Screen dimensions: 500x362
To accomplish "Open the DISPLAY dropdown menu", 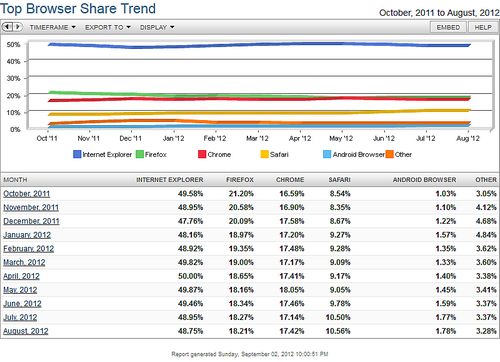I will (x=157, y=27).
